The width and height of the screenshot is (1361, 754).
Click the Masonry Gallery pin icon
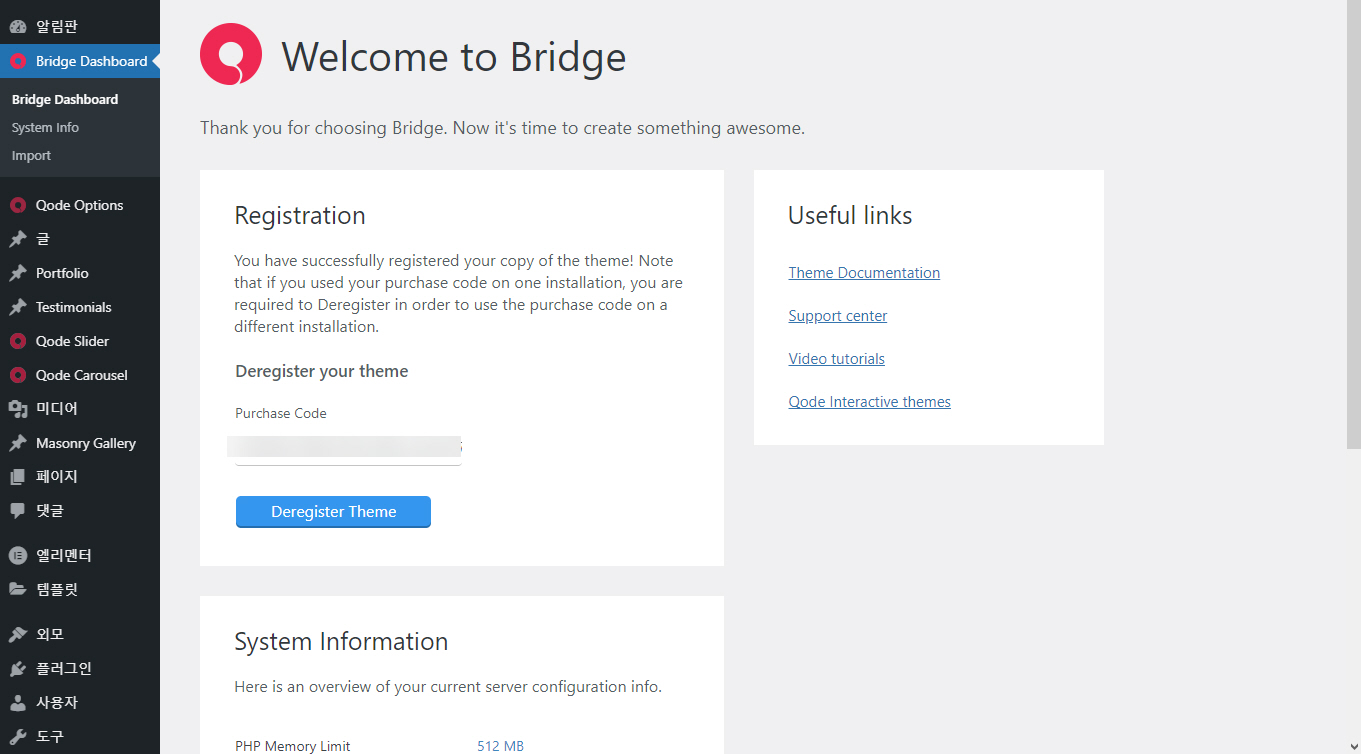pyautogui.click(x=18, y=443)
